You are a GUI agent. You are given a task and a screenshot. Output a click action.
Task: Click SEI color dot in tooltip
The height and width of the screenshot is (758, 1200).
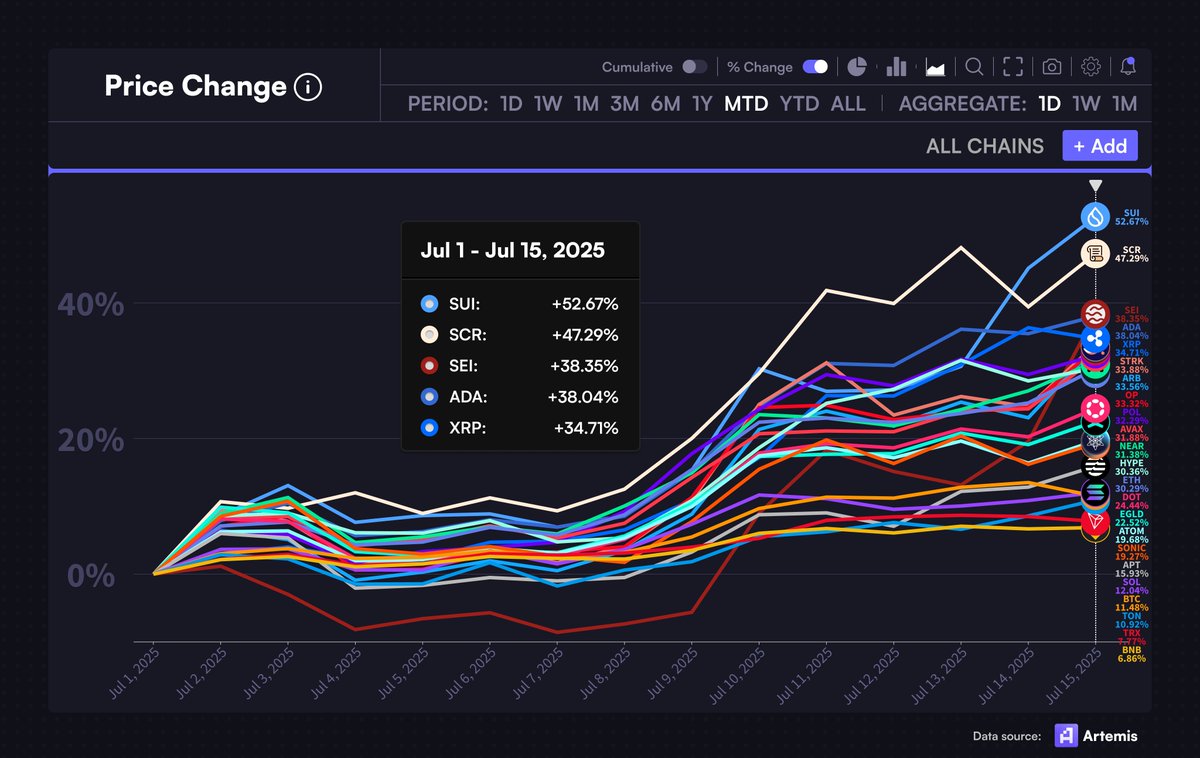click(429, 365)
